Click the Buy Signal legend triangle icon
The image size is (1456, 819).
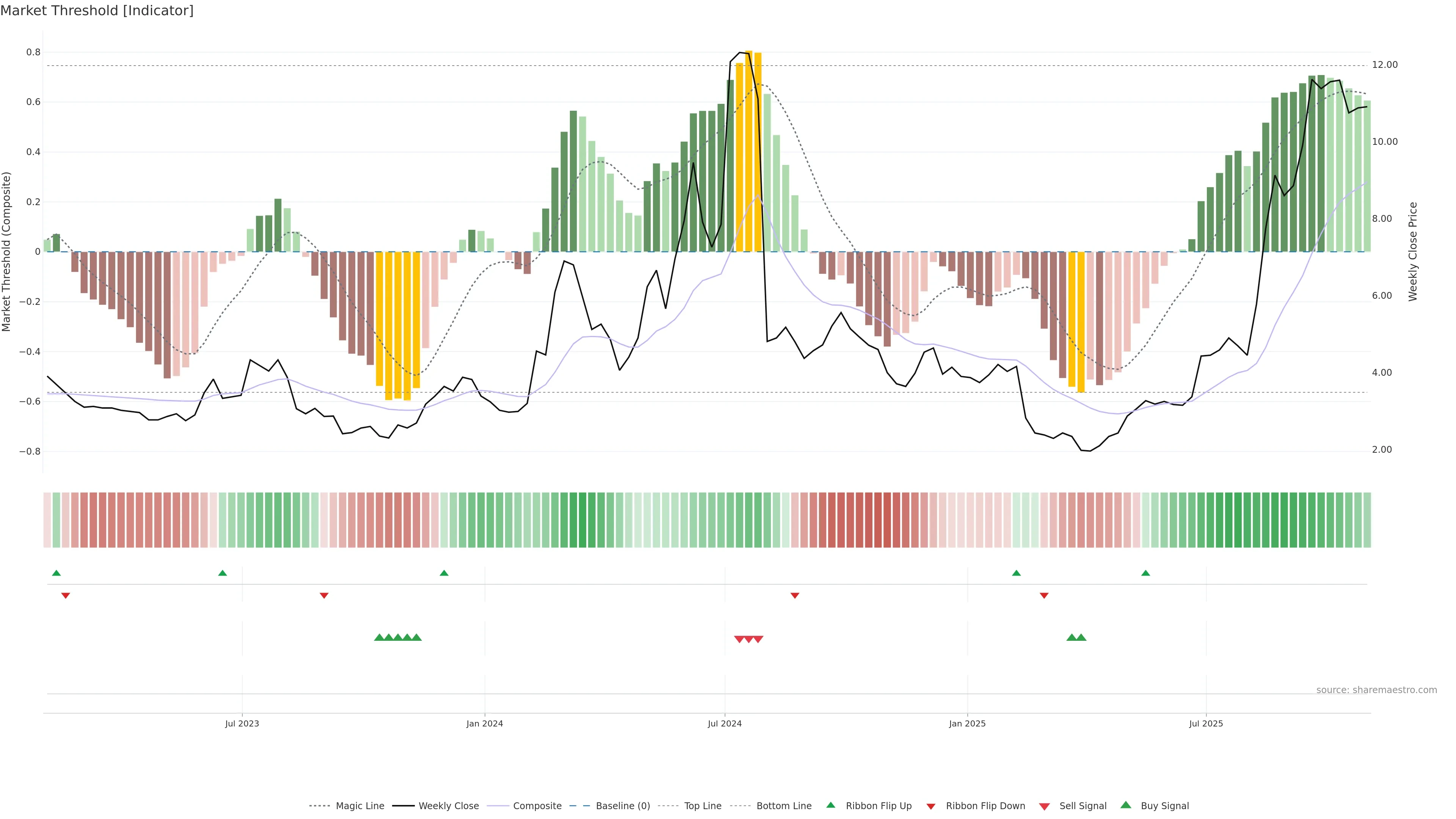(x=1125, y=805)
